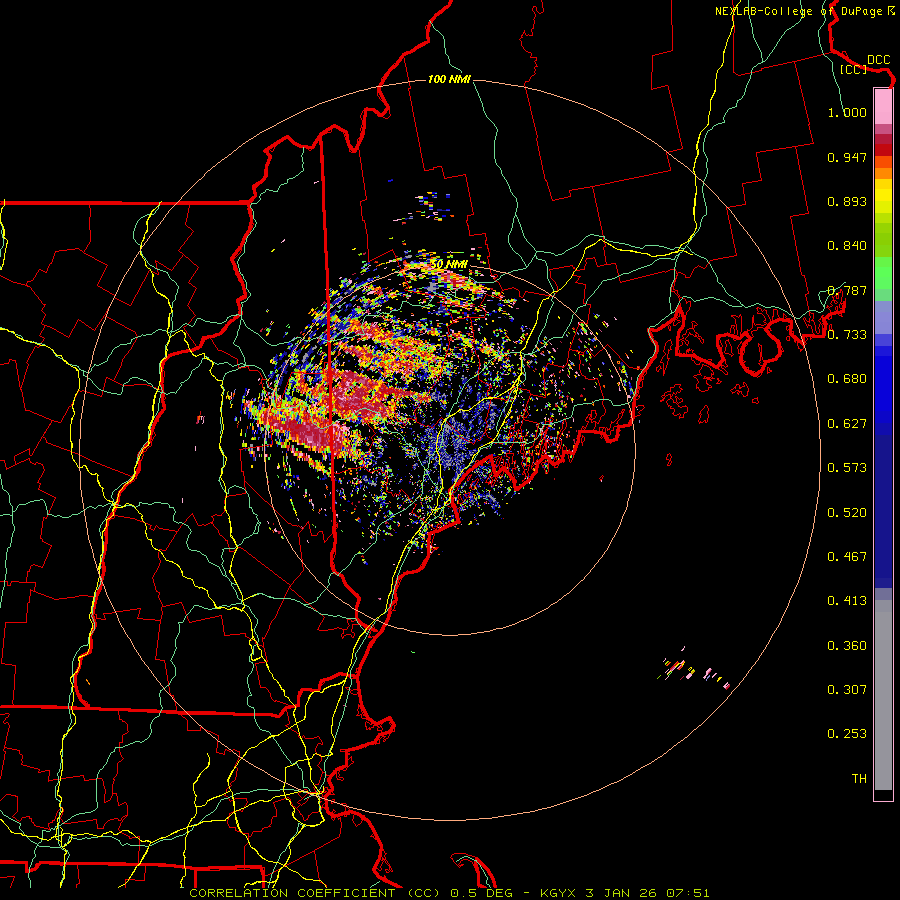900x900 pixels.
Task: Click the 0.787 color scale value
Action: (847, 290)
